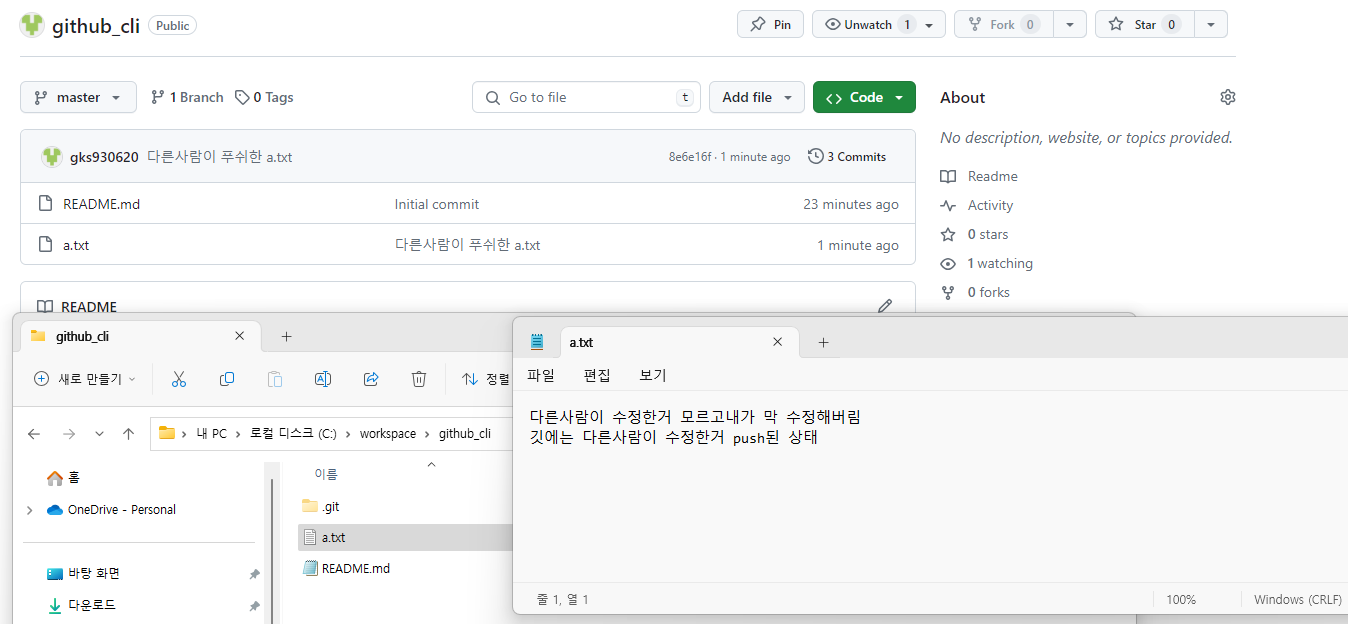This screenshot has width=1348, height=624.
Task: Click the Share icon in Explorer toolbar
Action: (x=371, y=379)
